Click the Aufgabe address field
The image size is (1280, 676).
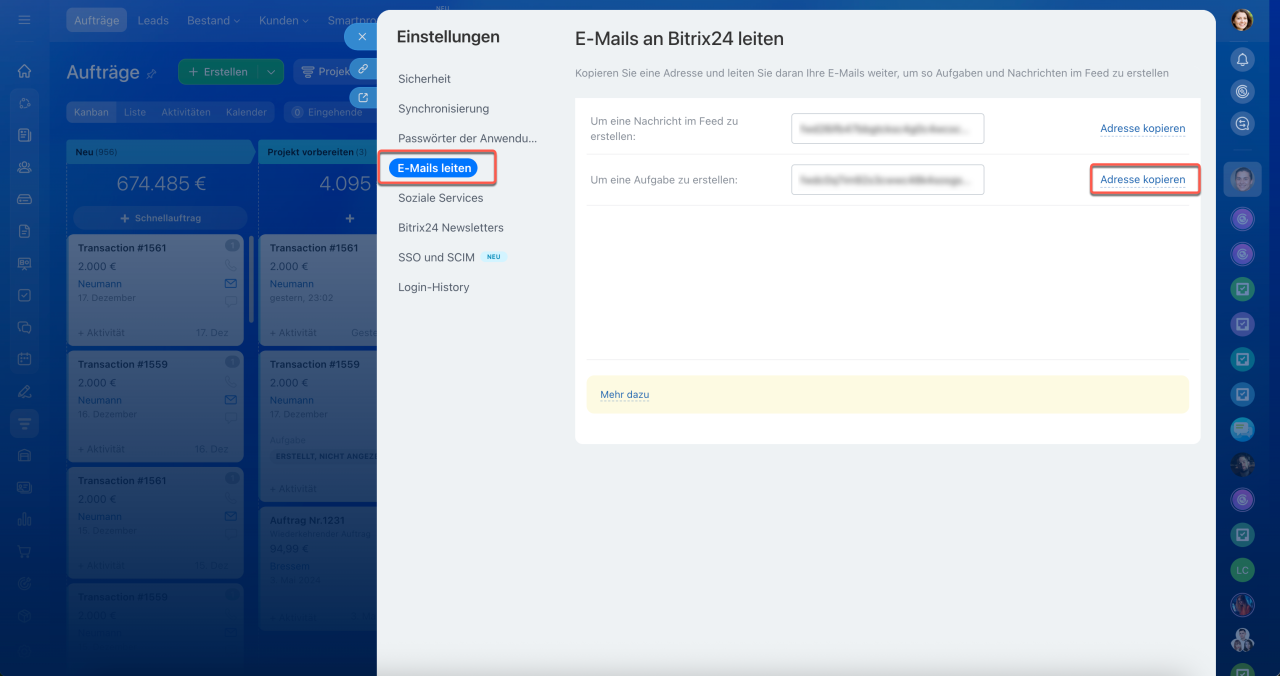tap(887, 179)
